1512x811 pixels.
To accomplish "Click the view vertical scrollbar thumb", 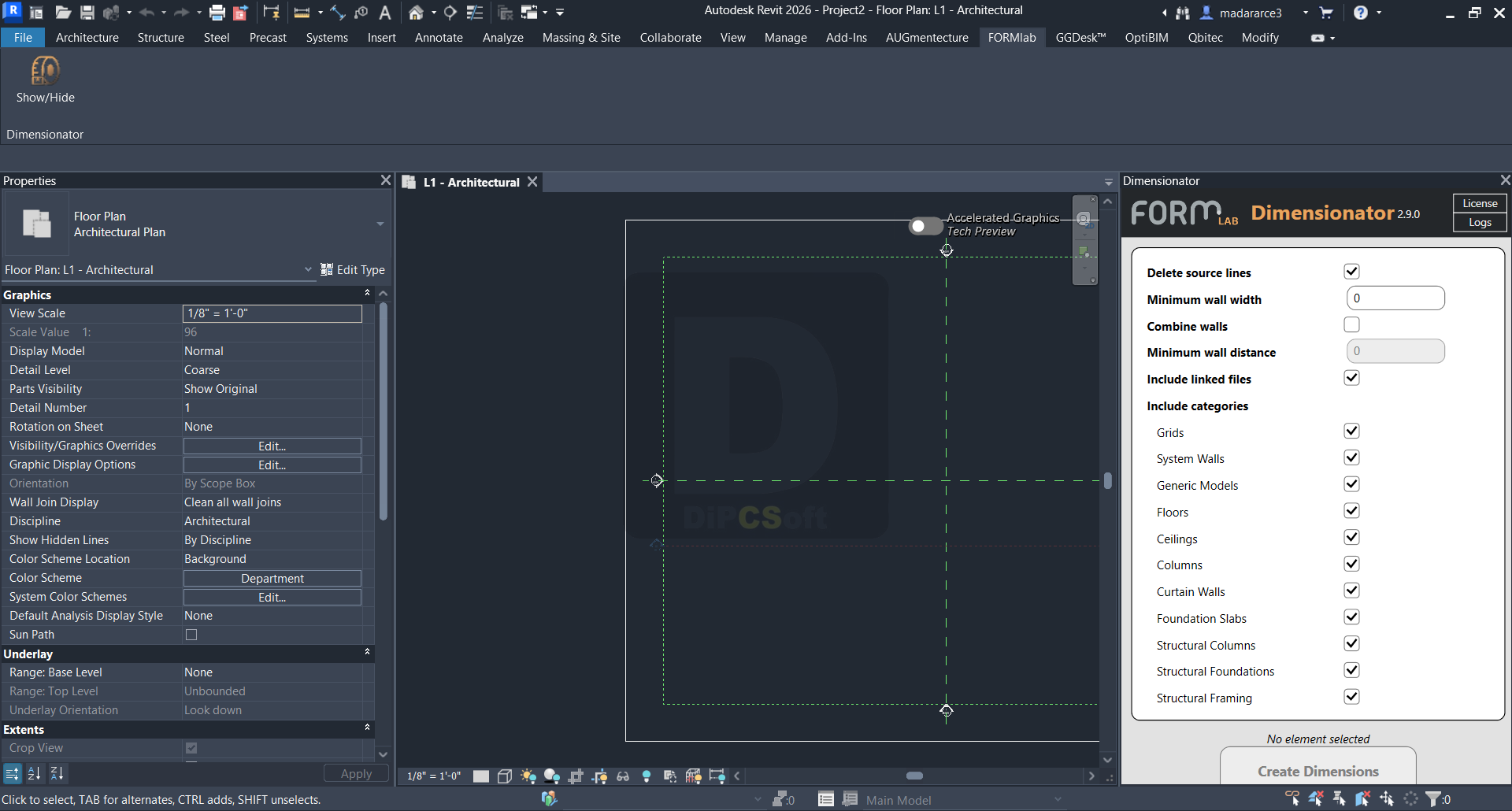I will coord(1108,480).
